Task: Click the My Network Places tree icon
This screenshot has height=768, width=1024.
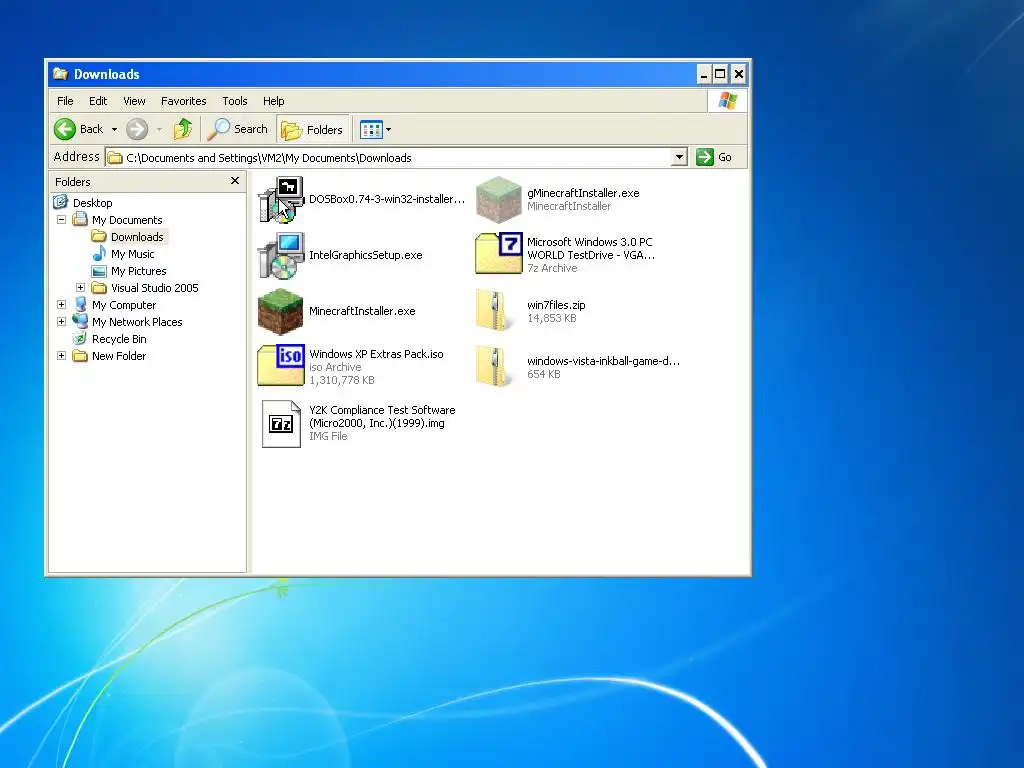Action: (x=80, y=321)
